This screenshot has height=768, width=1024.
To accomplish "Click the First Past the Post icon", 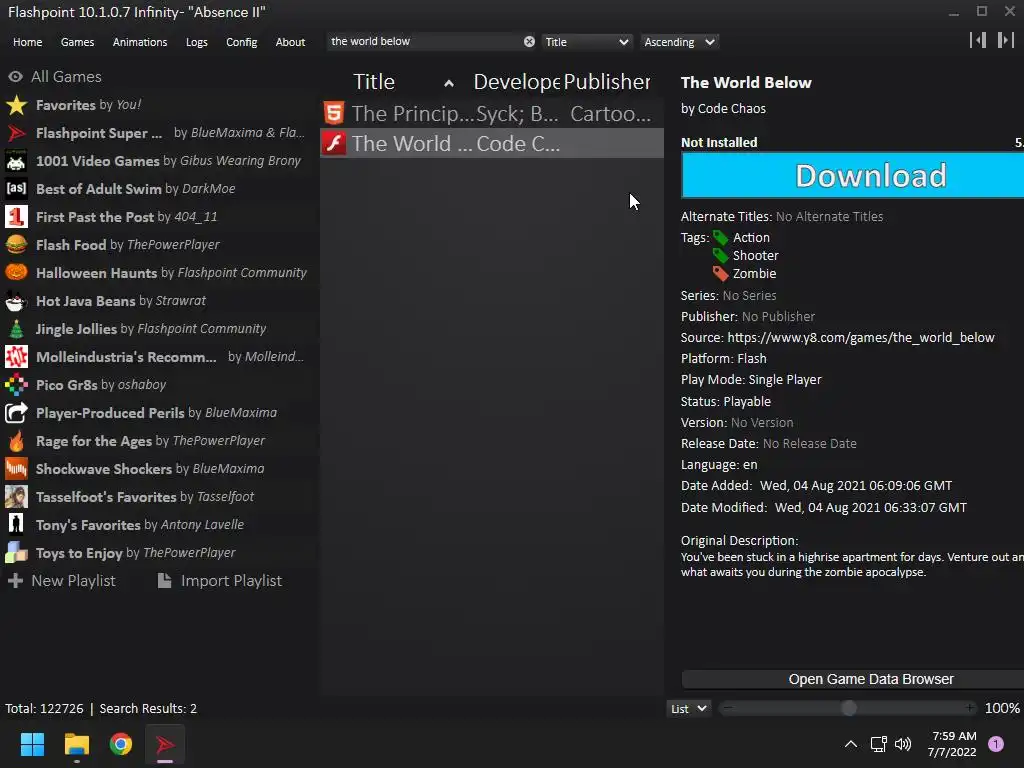I will pyautogui.click(x=16, y=217).
